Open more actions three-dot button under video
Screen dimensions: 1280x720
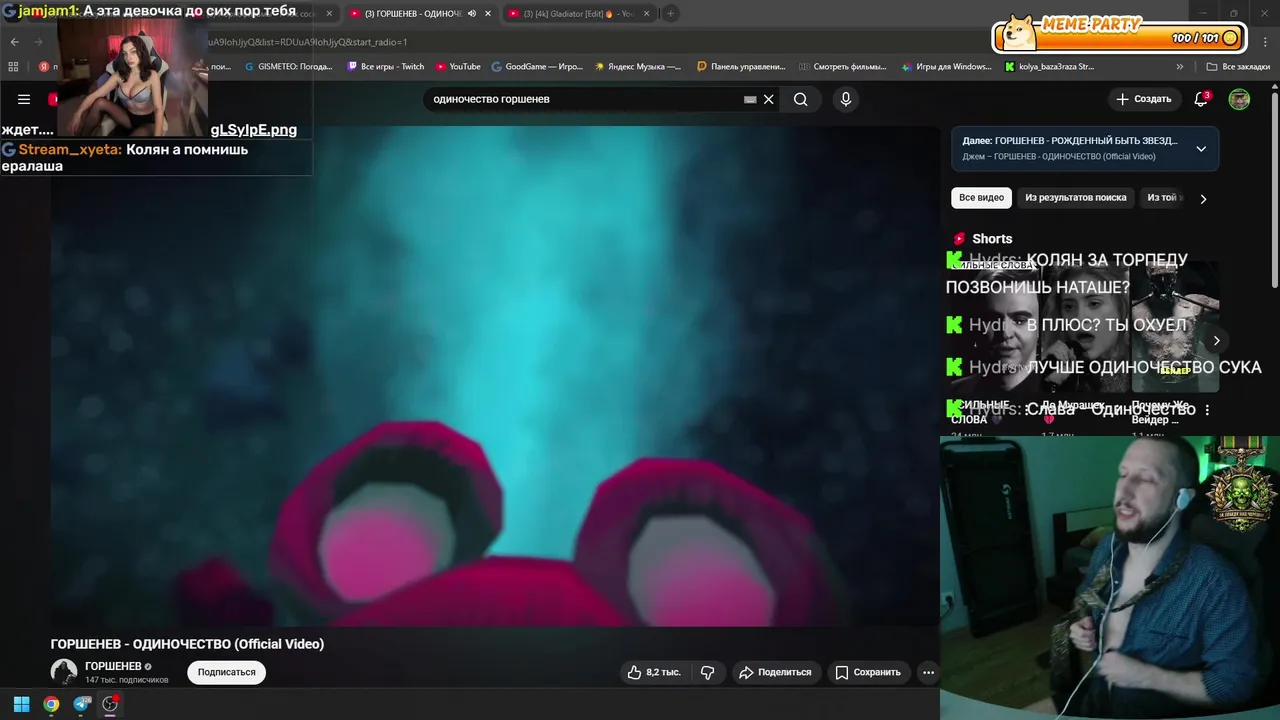[928, 672]
